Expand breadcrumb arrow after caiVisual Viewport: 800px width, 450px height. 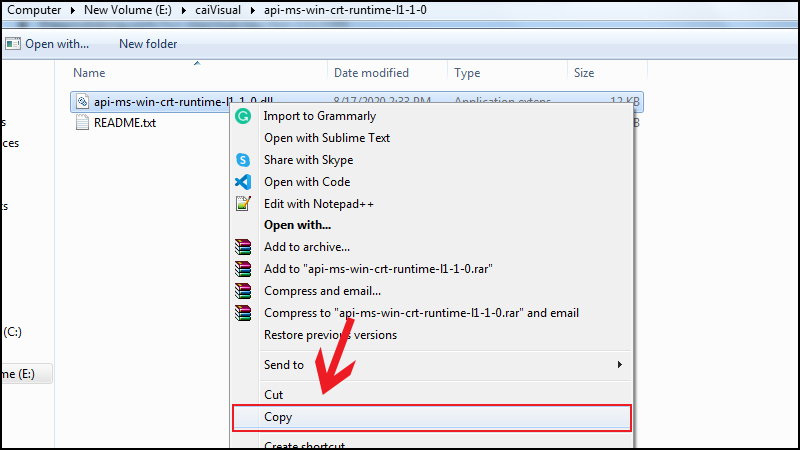click(253, 10)
